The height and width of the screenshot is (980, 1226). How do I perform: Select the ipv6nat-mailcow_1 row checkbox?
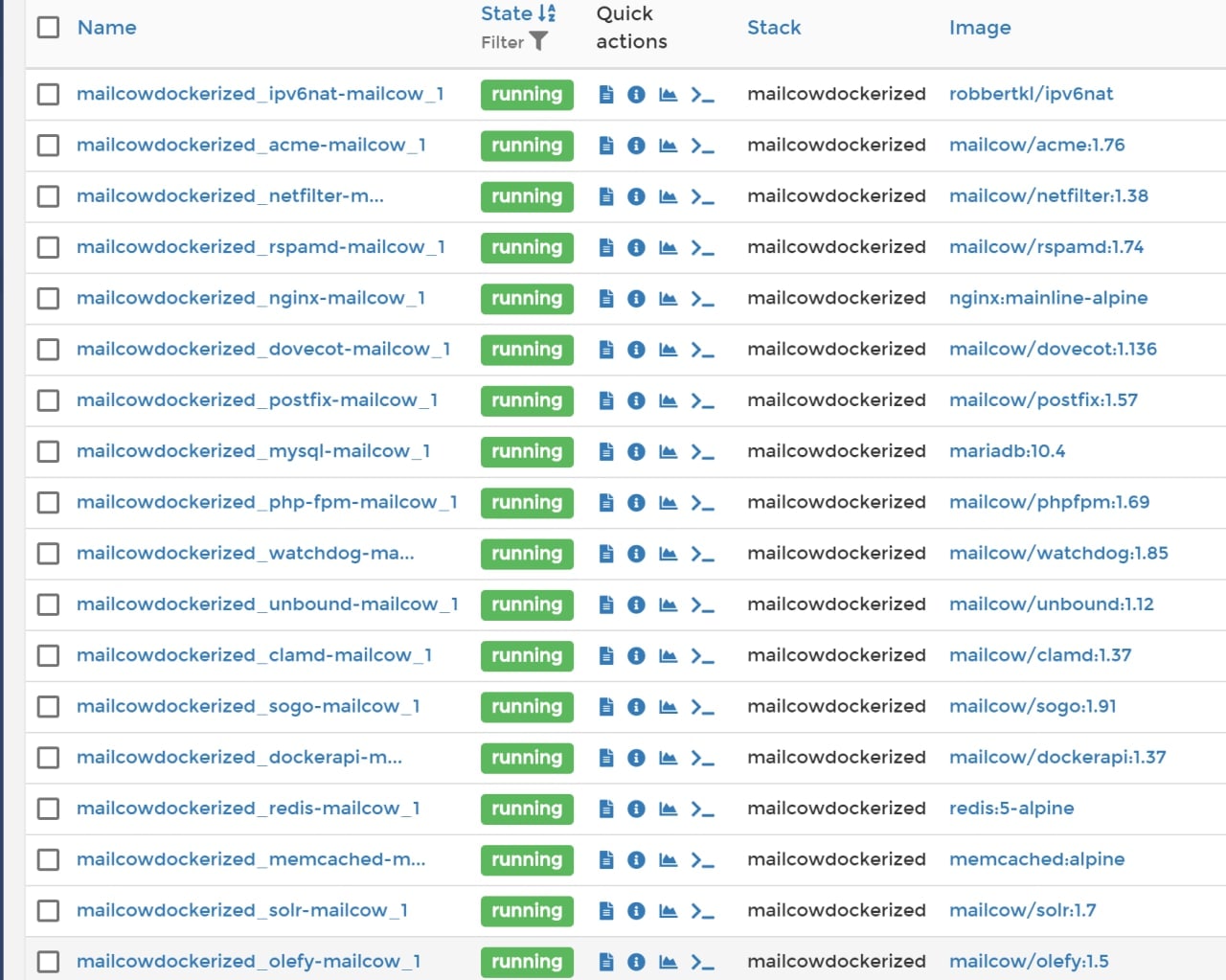(x=48, y=94)
